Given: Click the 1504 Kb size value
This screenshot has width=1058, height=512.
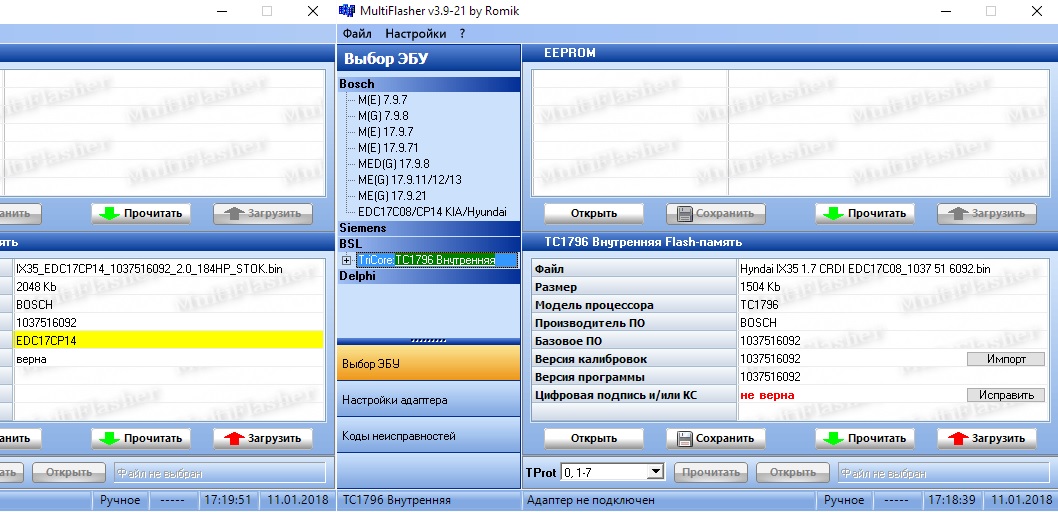Looking at the screenshot, I should [x=760, y=287].
